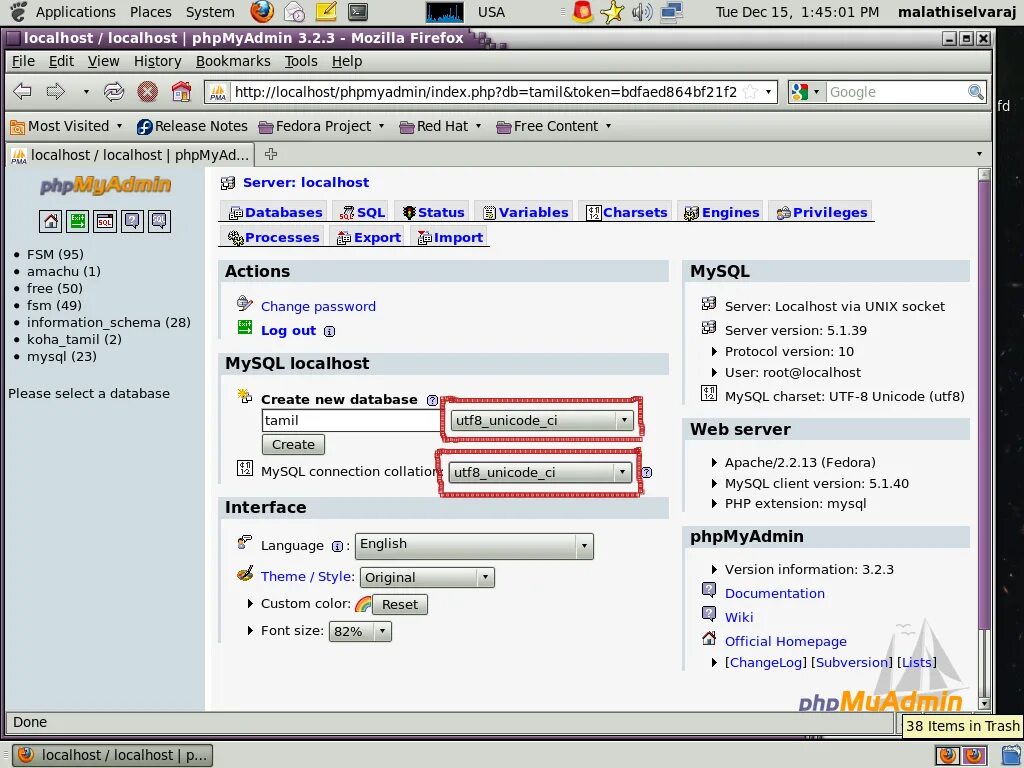Go to Firefox Home page icon

[181, 91]
